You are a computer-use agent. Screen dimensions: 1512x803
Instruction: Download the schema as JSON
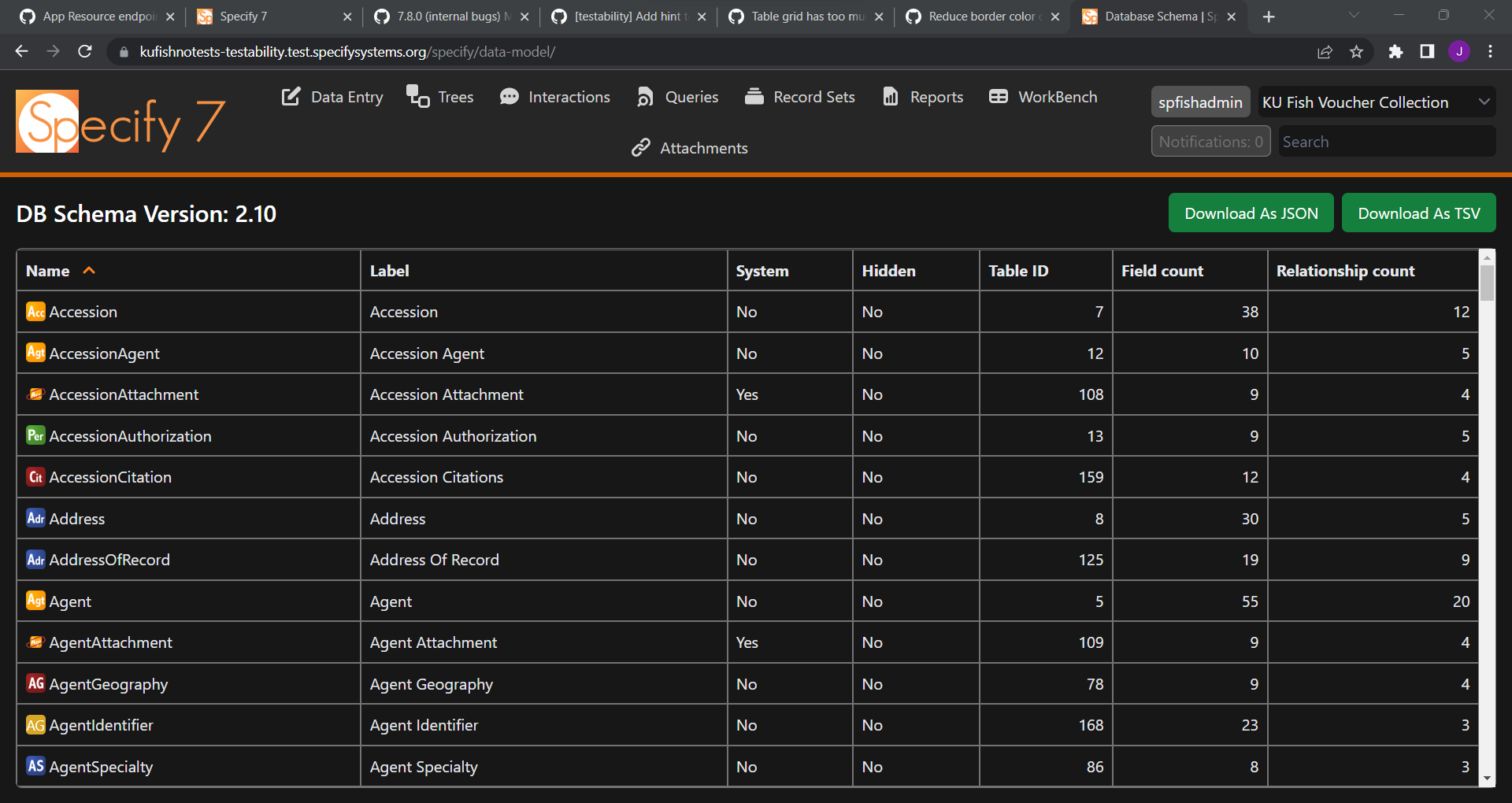click(x=1251, y=213)
